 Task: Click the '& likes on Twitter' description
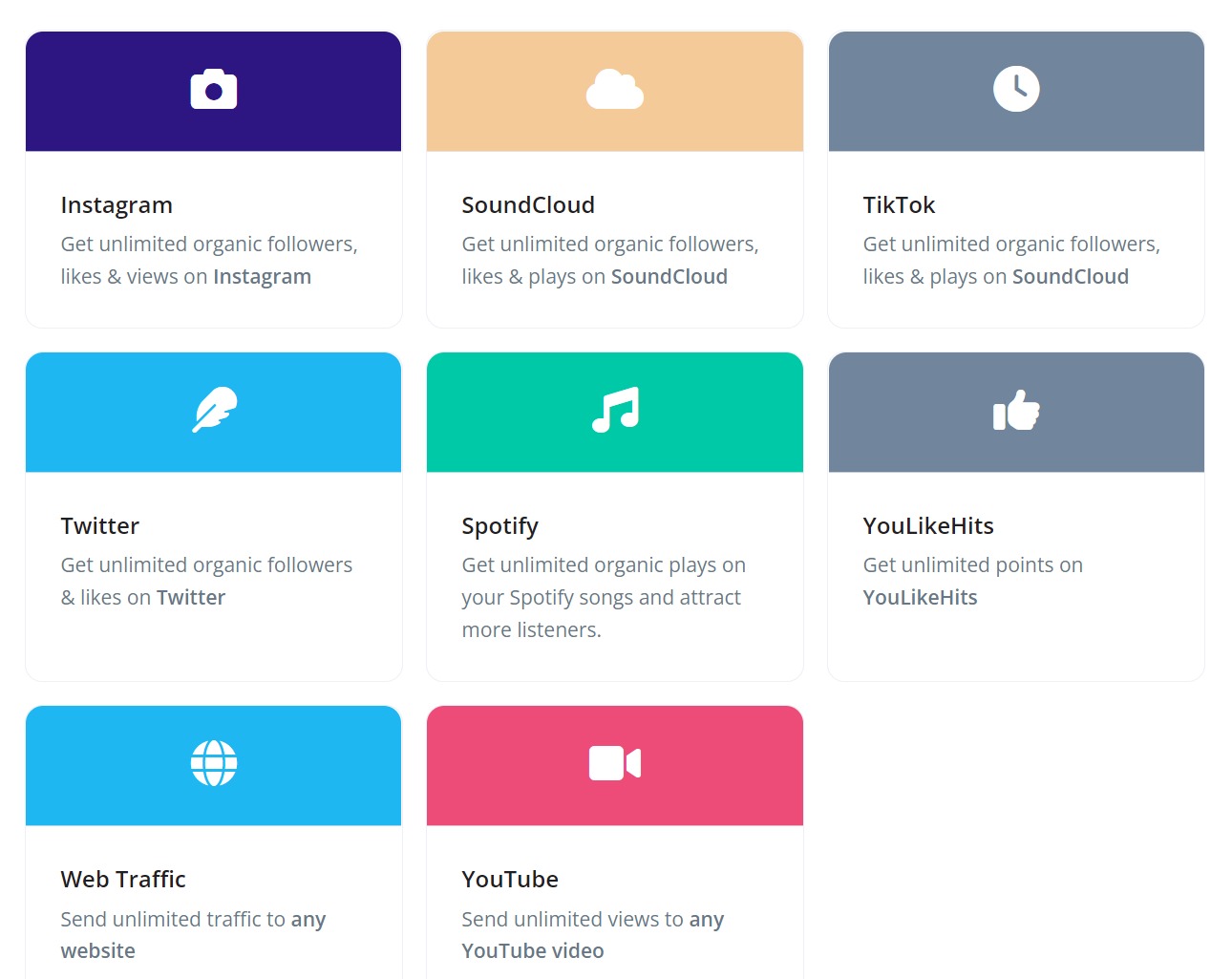[143, 598]
